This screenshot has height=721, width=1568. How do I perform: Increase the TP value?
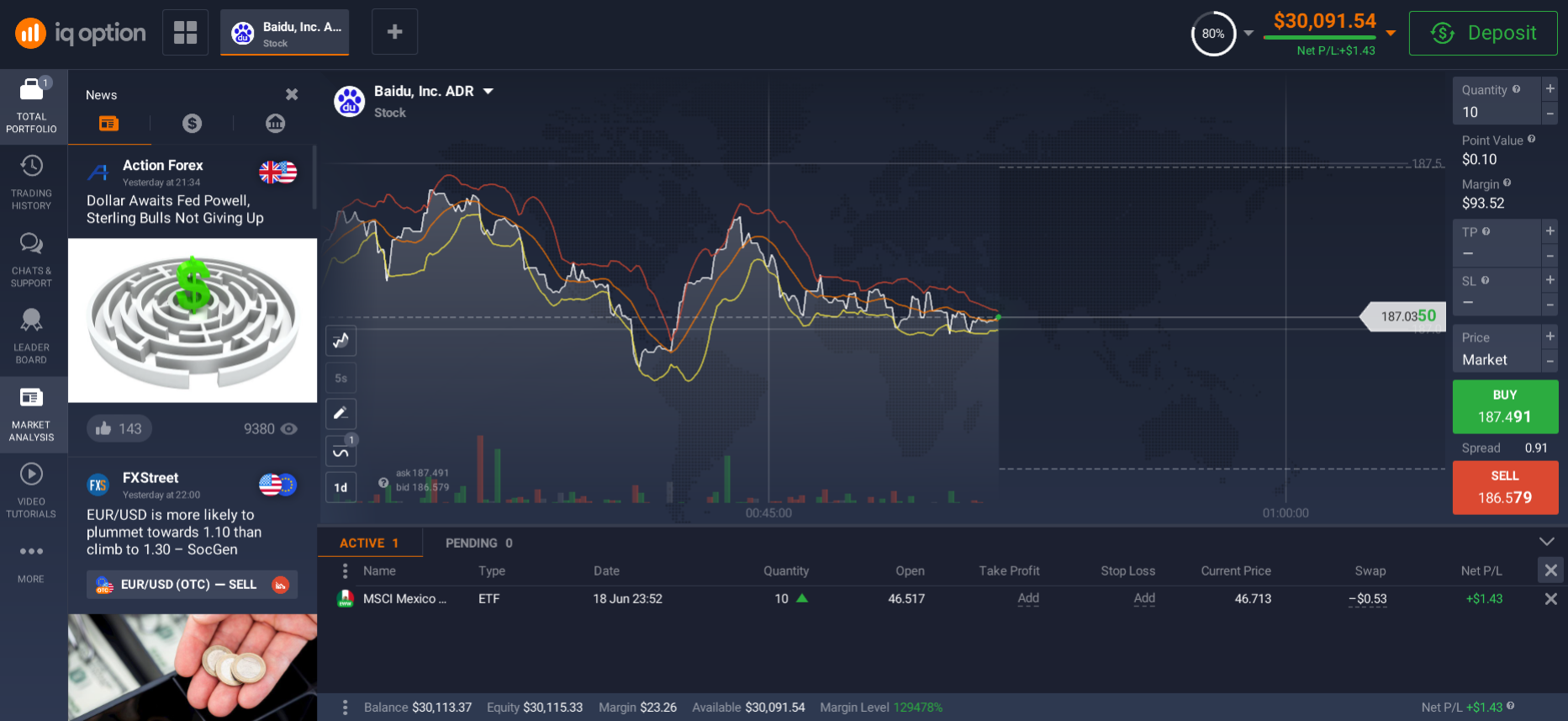coord(1550,231)
